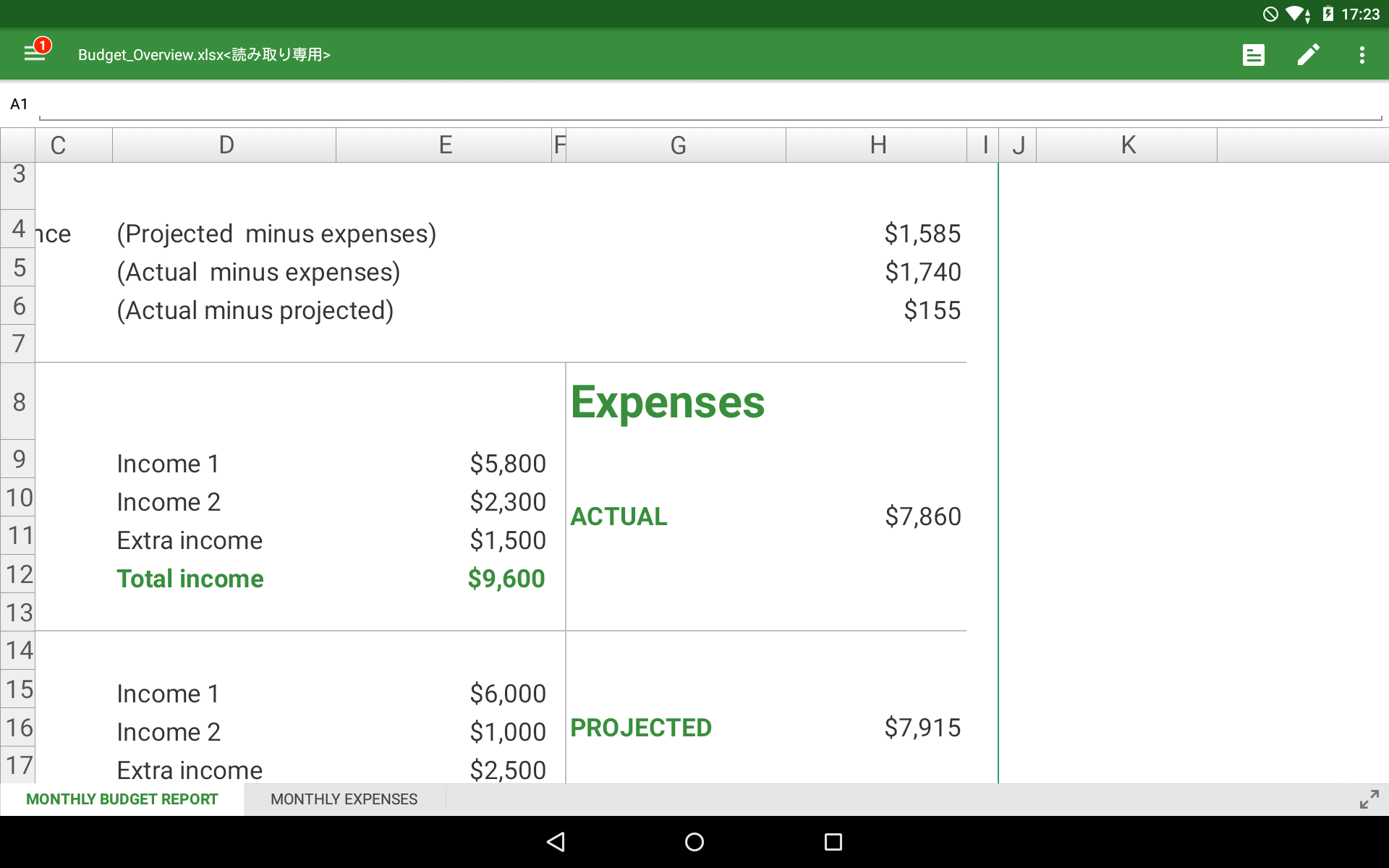The image size is (1389, 868).
Task: Select the (Projected minus expenses) cell
Action: coord(276,234)
